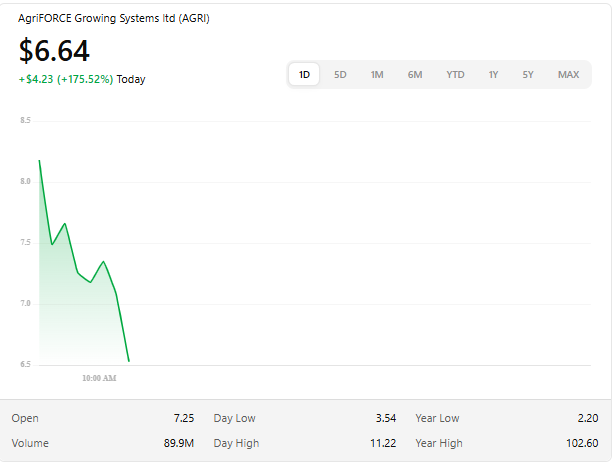Click the volume value 89.9M
Screen dimensions: 614x464
179,443
